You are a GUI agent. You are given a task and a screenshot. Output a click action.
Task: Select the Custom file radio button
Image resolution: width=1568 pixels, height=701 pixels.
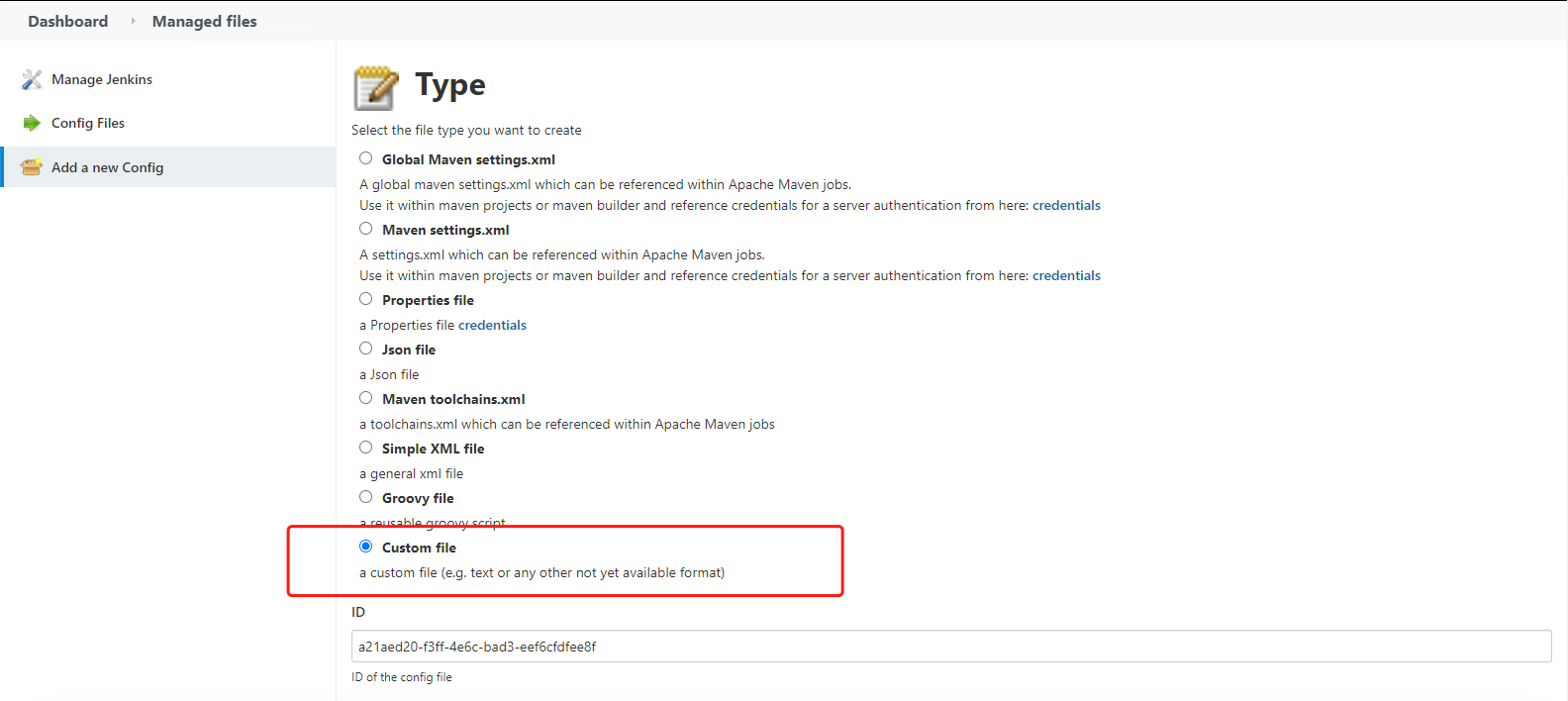[366, 547]
